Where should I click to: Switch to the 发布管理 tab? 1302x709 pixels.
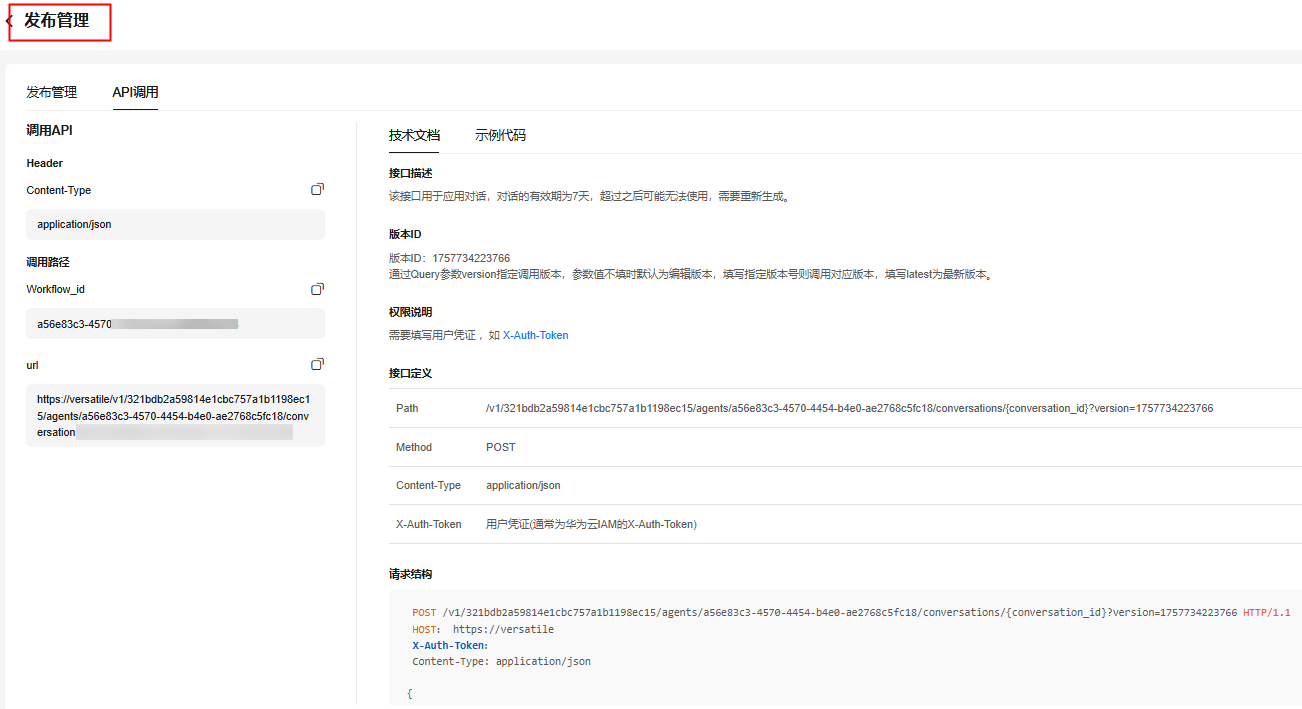[x=51, y=92]
